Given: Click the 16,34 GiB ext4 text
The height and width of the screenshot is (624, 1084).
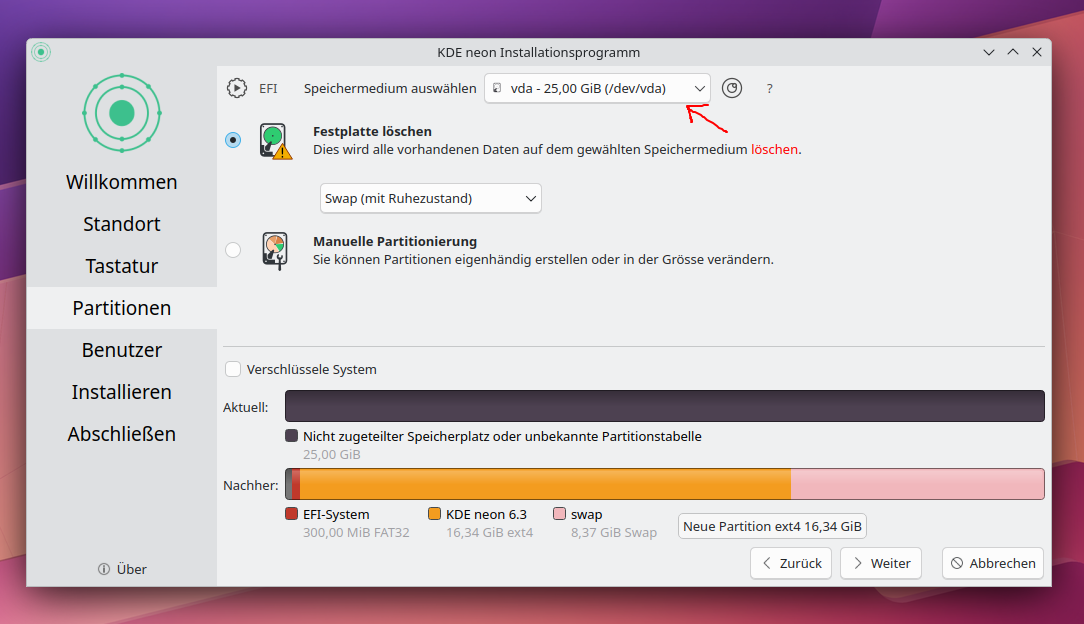Looking at the screenshot, I should coord(489,533).
